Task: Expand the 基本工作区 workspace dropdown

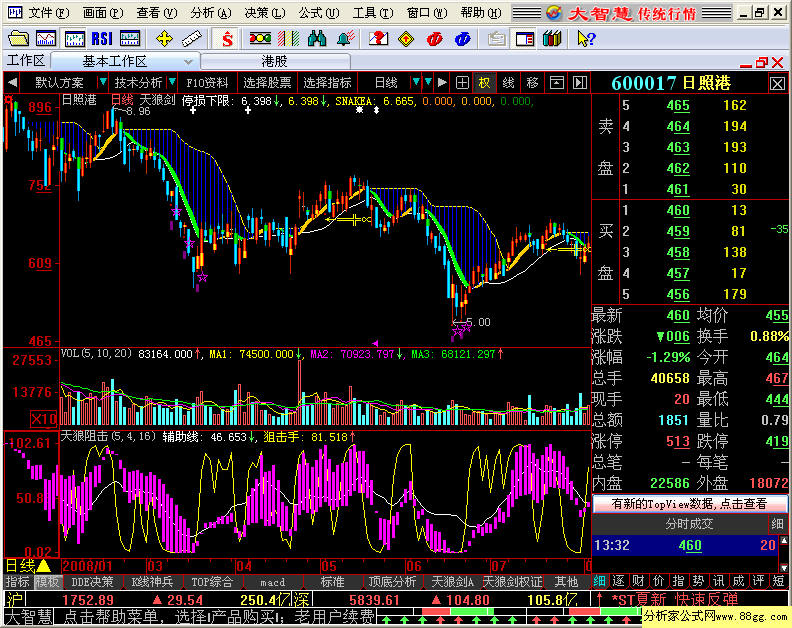Action: (x=188, y=62)
